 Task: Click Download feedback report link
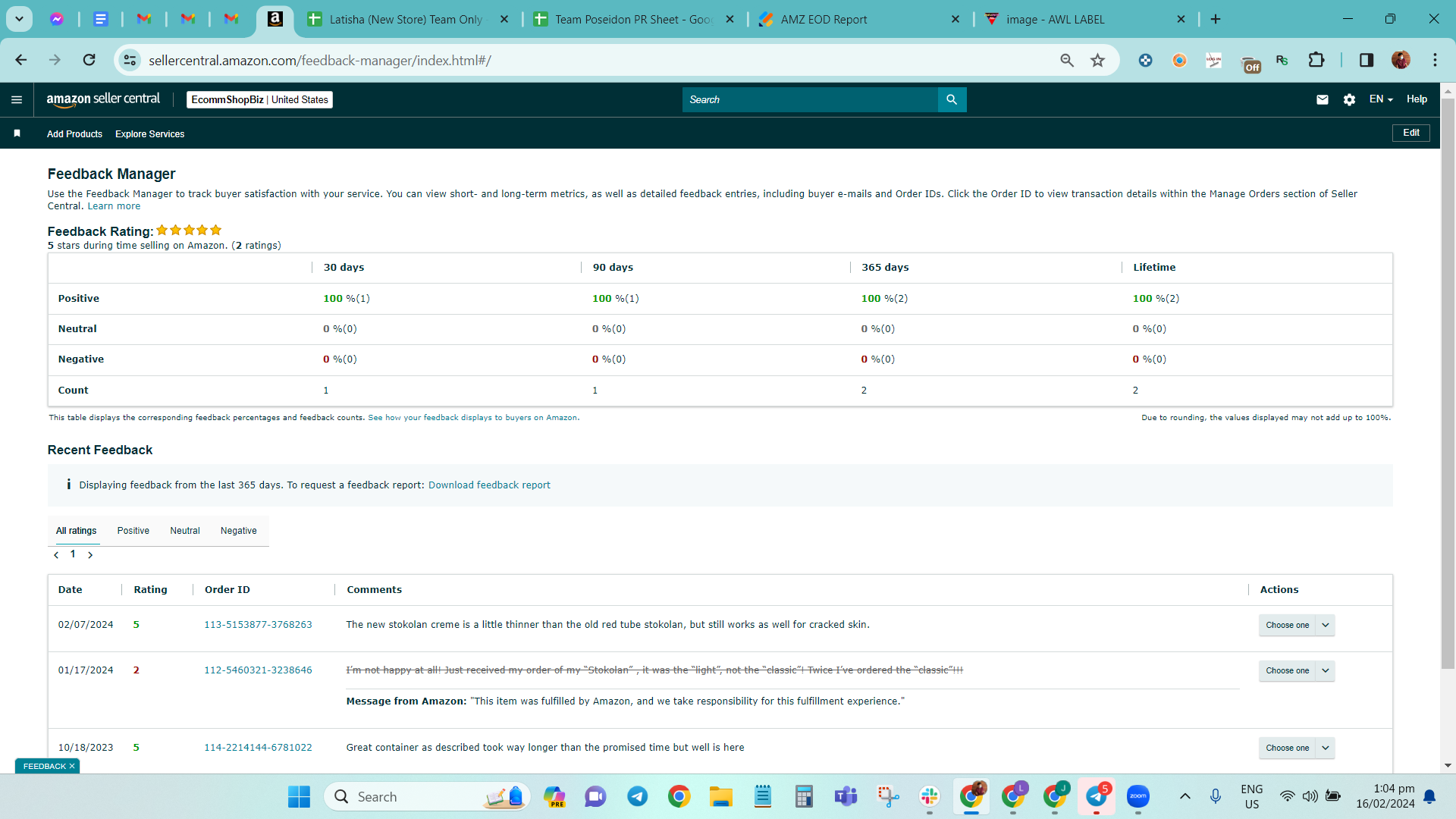489,485
